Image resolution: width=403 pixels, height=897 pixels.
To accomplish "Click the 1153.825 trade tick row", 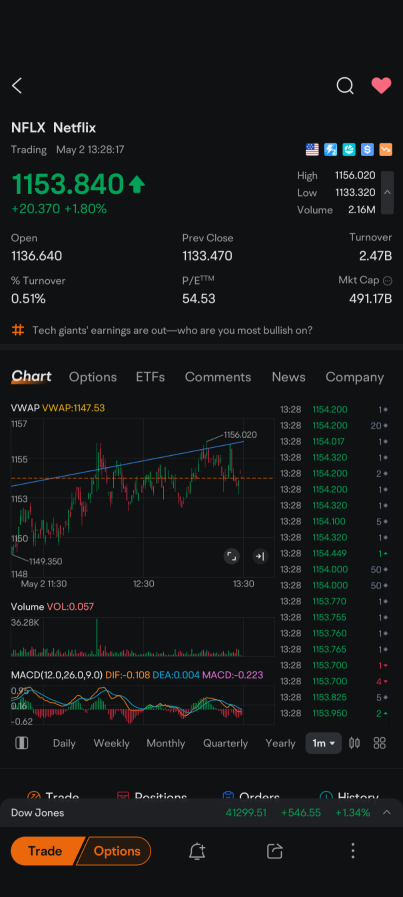I will click(x=334, y=697).
